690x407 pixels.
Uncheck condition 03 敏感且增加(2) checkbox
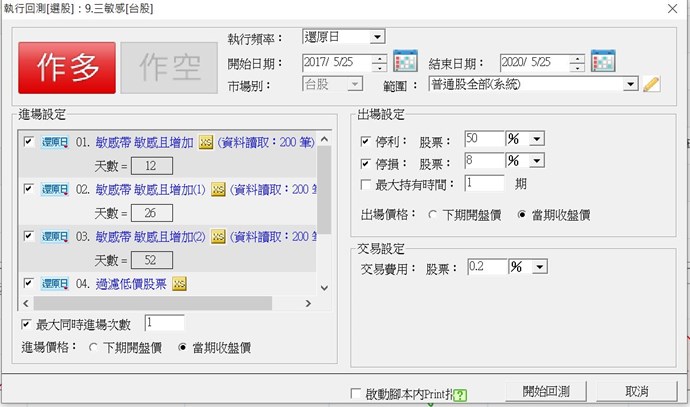pyautogui.click(x=29, y=236)
